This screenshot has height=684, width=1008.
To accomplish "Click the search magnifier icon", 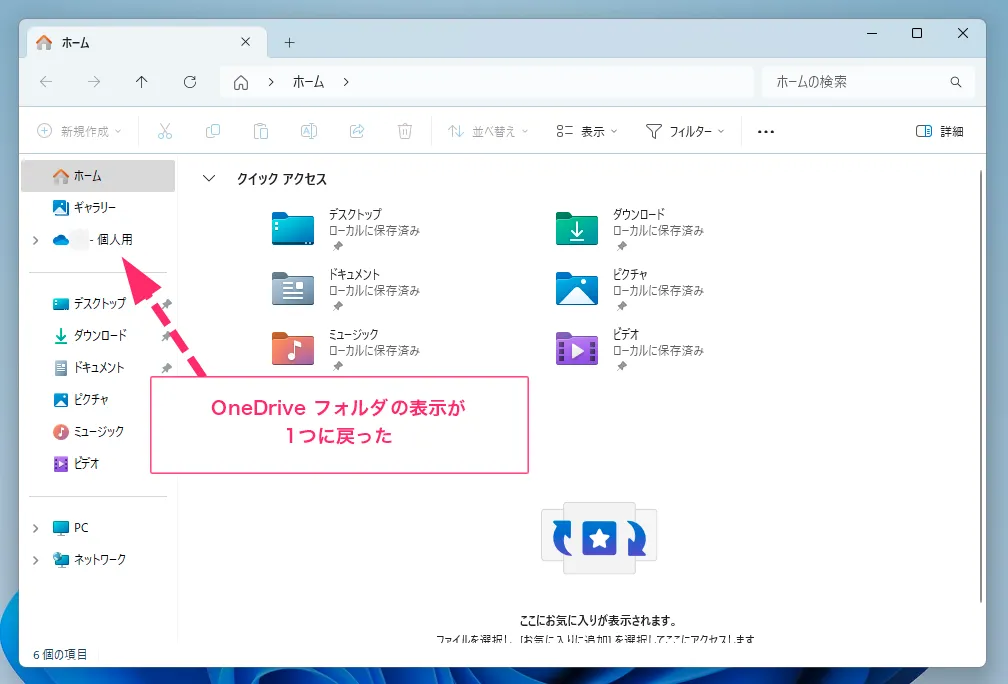I will click(956, 82).
